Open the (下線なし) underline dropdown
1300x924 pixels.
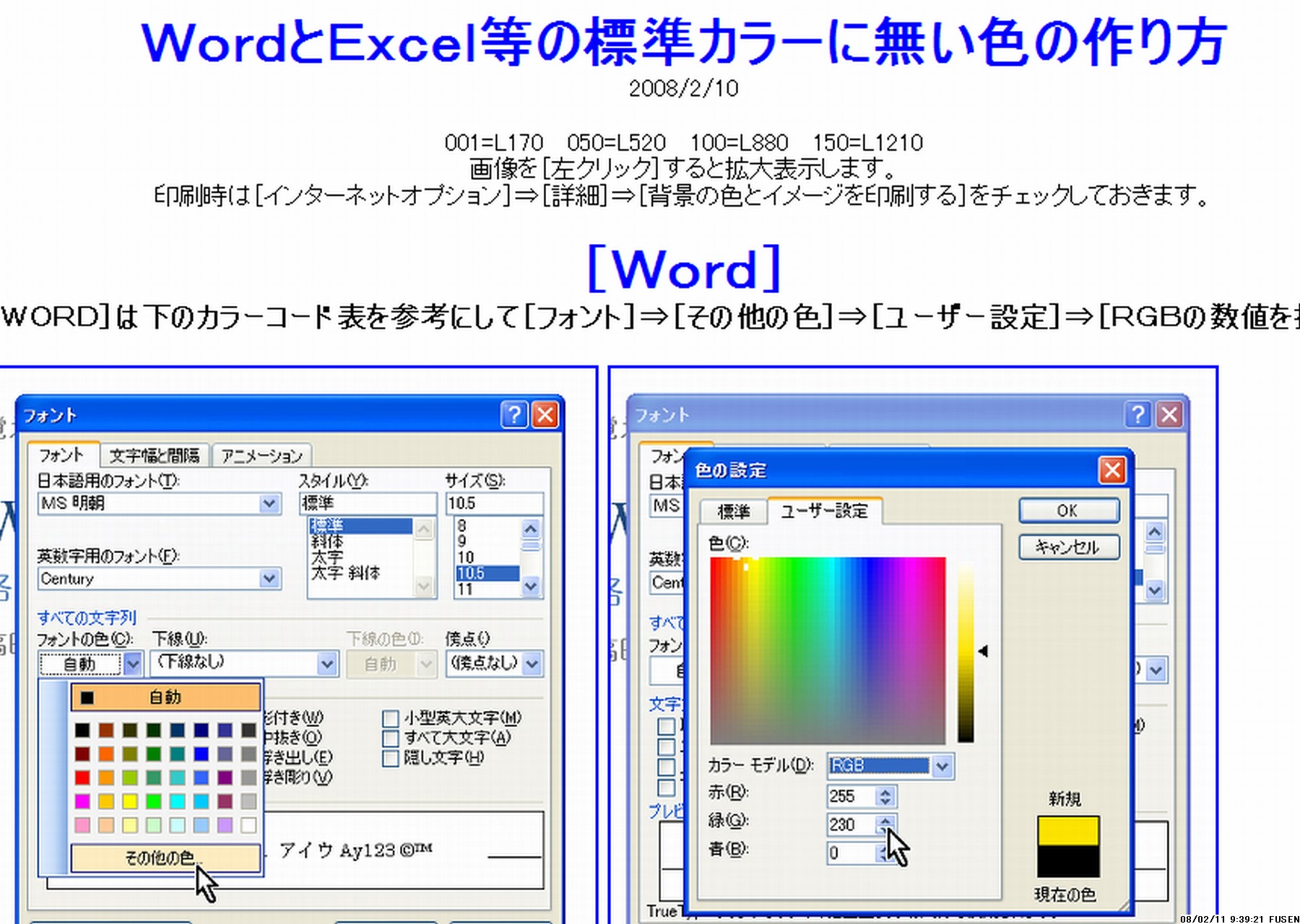(x=327, y=663)
